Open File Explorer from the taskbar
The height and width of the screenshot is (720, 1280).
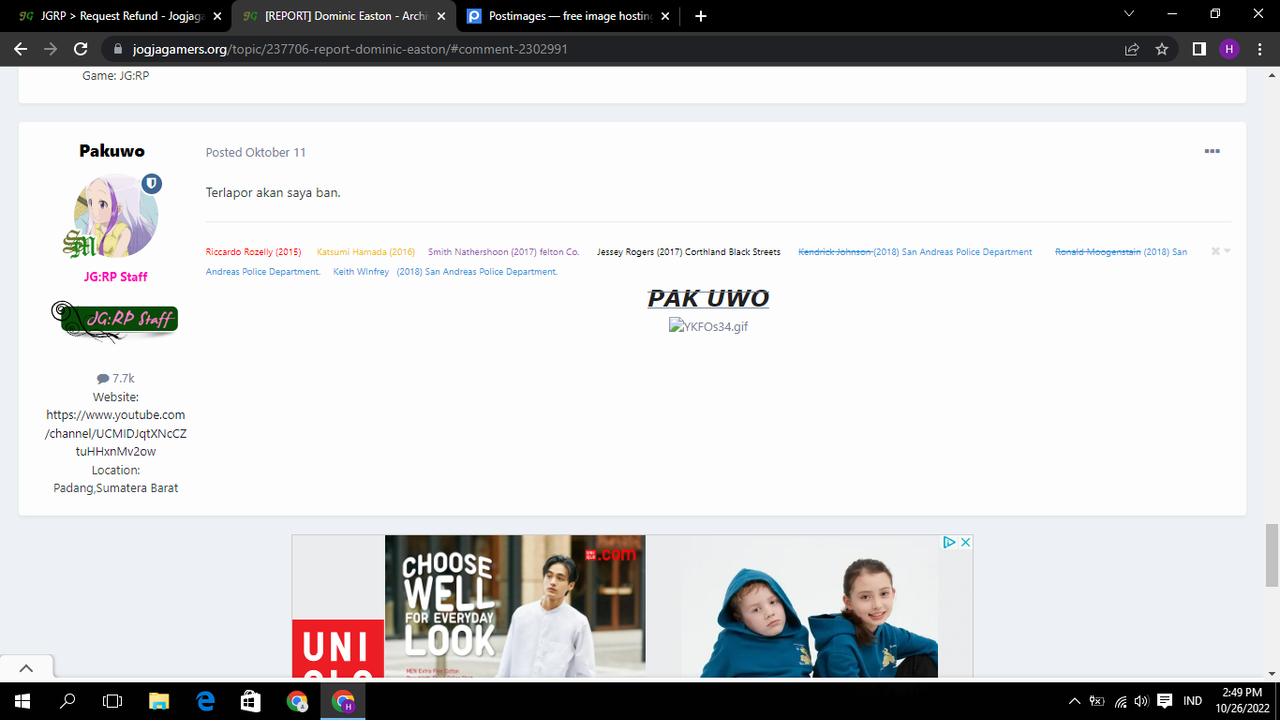point(159,701)
